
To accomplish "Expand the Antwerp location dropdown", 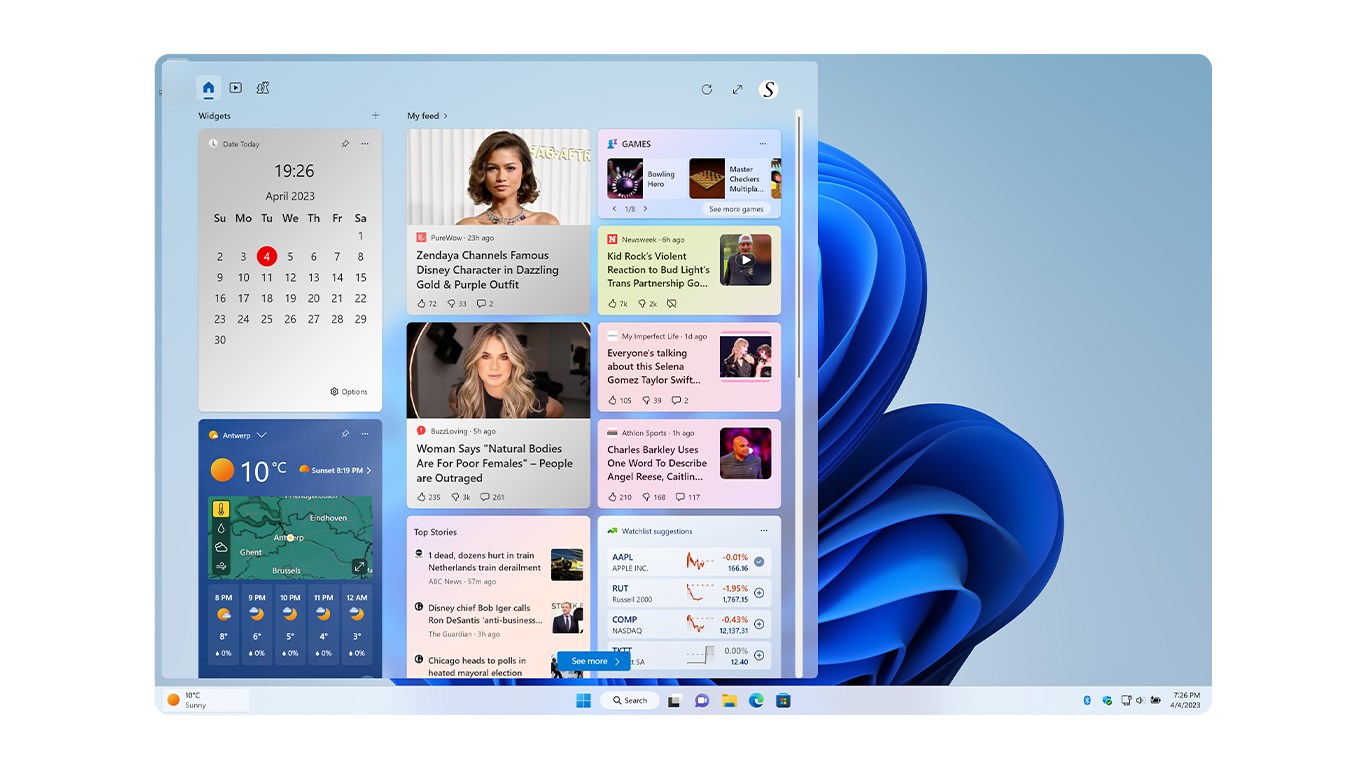I will [261, 435].
